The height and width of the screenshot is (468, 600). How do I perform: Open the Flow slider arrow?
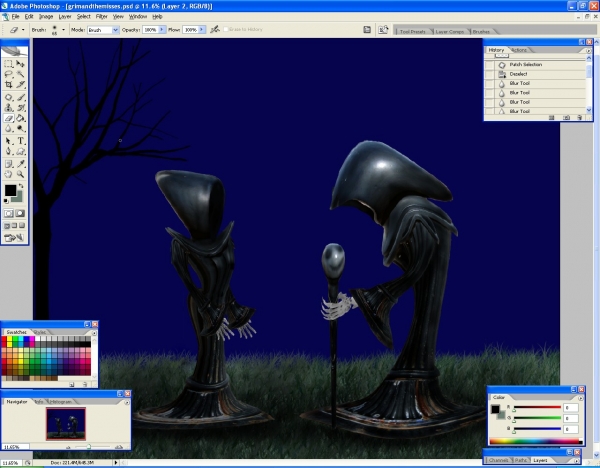pyautogui.click(x=202, y=29)
